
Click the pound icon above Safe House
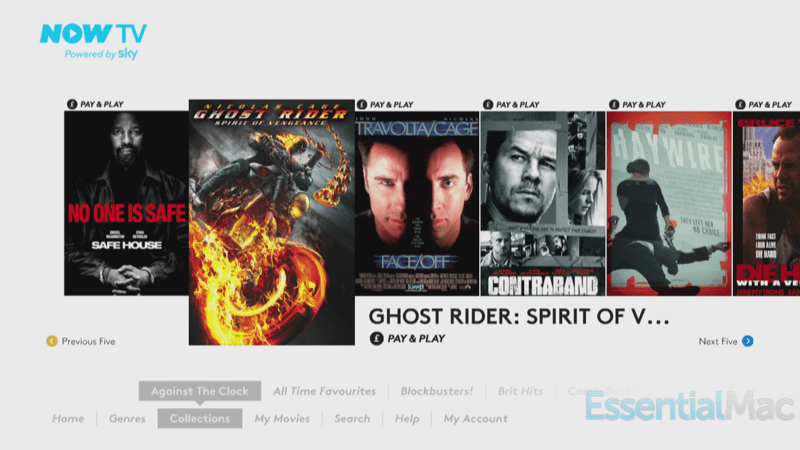point(72,104)
